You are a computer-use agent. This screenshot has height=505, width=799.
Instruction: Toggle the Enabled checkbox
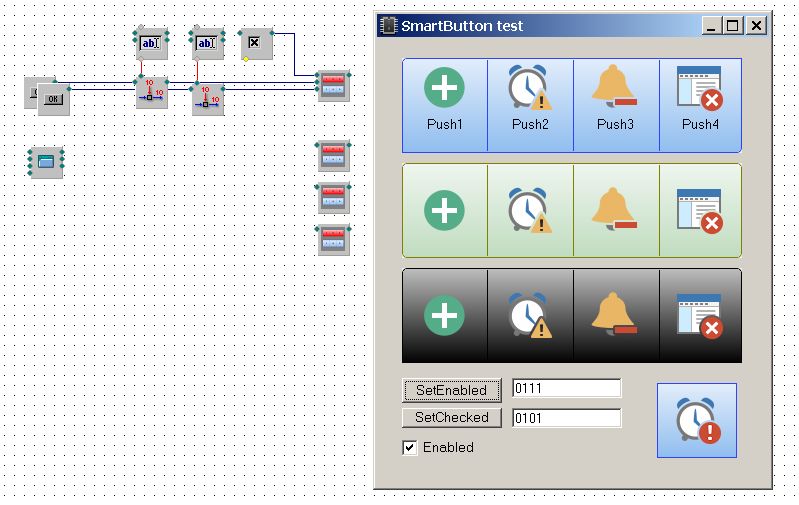pos(410,447)
